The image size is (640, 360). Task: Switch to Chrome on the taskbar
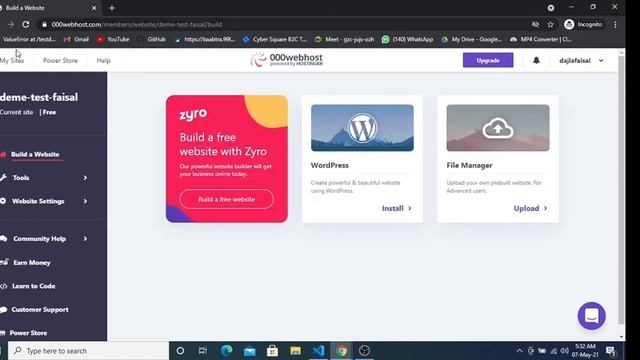pyautogui.click(x=342, y=351)
